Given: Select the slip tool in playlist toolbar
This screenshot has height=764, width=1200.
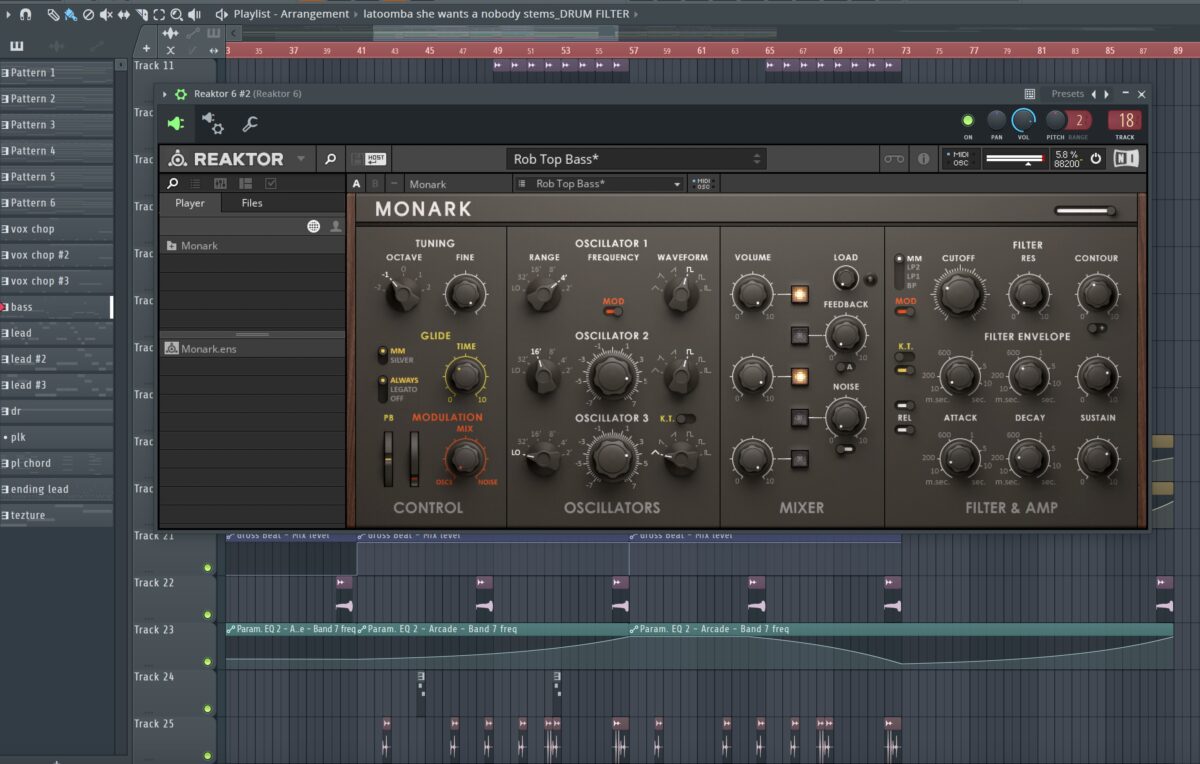Looking at the screenshot, I should (124, 14).
